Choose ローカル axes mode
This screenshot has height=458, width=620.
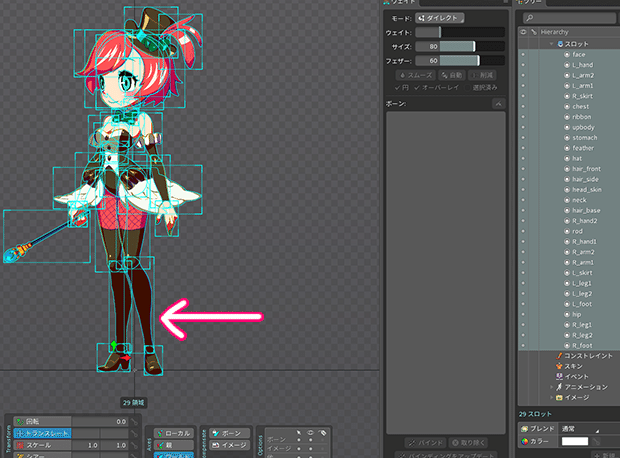tap(174, 433)
